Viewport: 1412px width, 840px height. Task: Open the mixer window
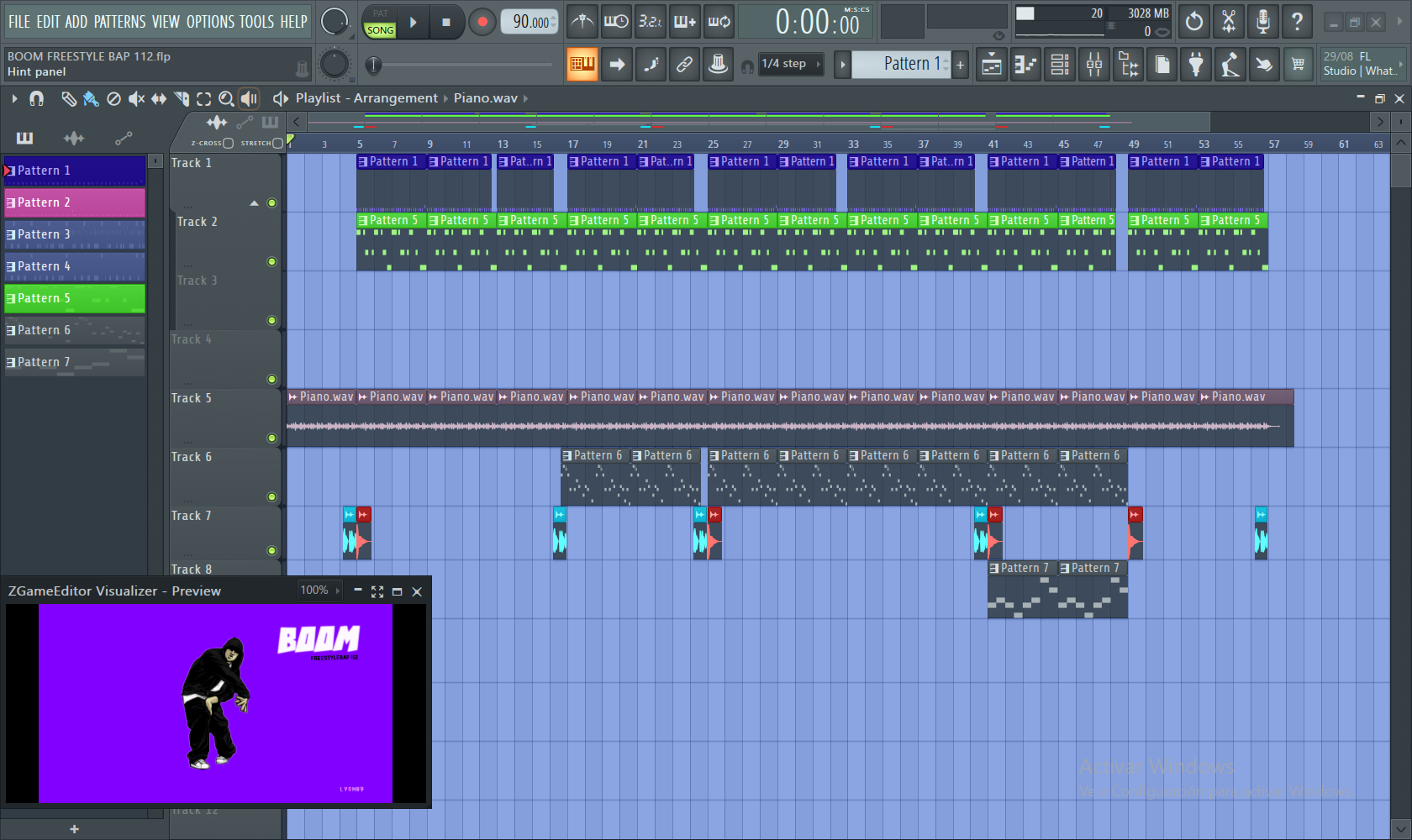click(x=1093, y=65)
